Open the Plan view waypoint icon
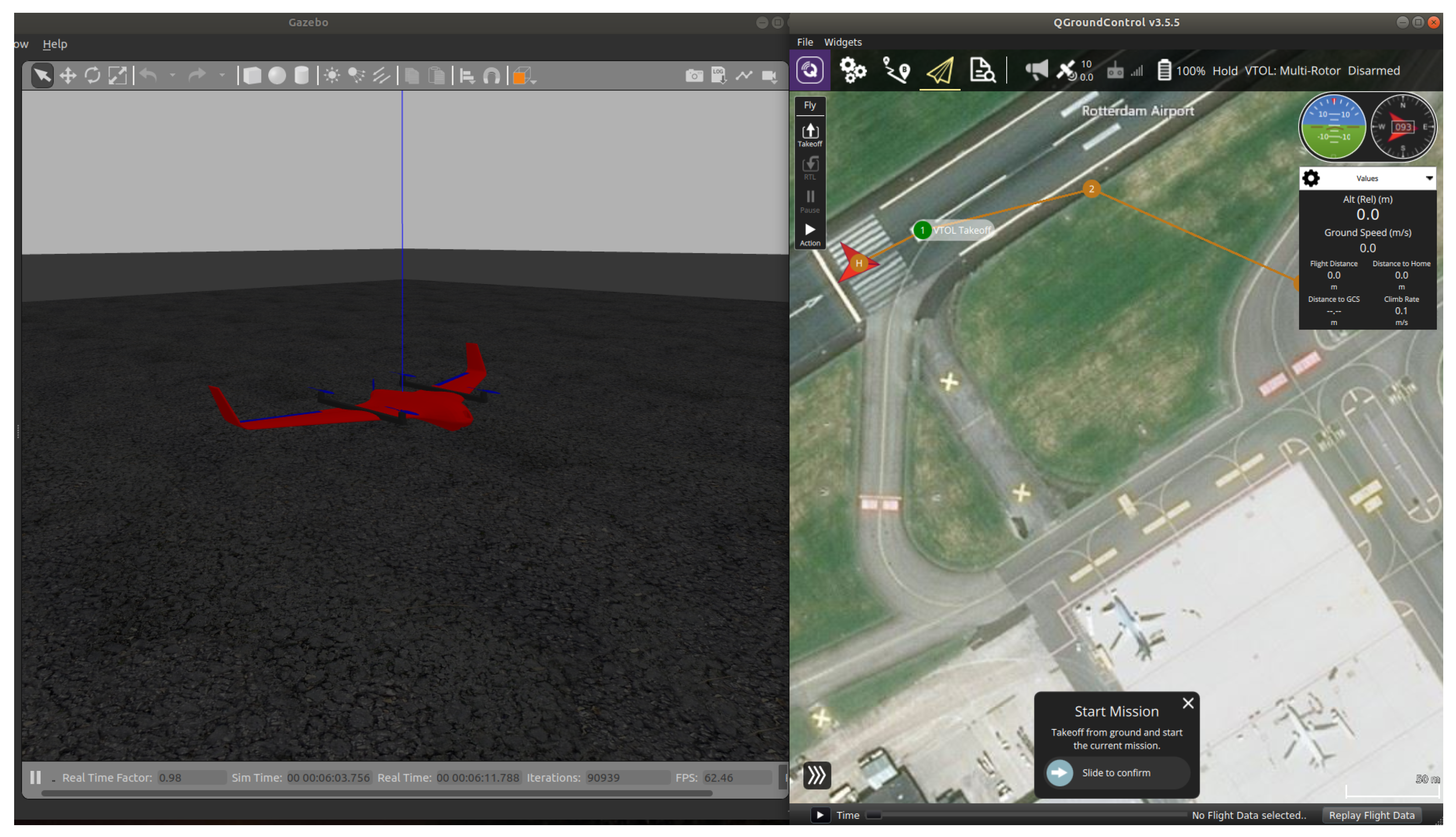 [x=896, y=71]
